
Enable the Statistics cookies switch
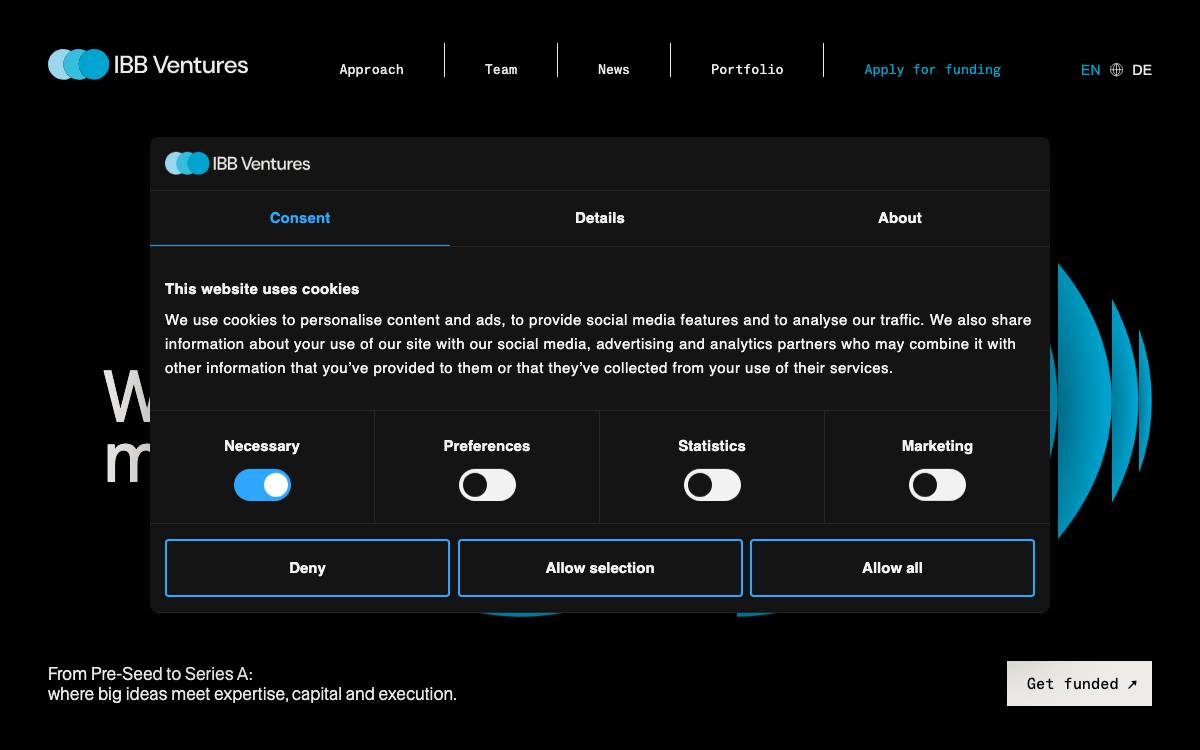click(x=712, y=485)
